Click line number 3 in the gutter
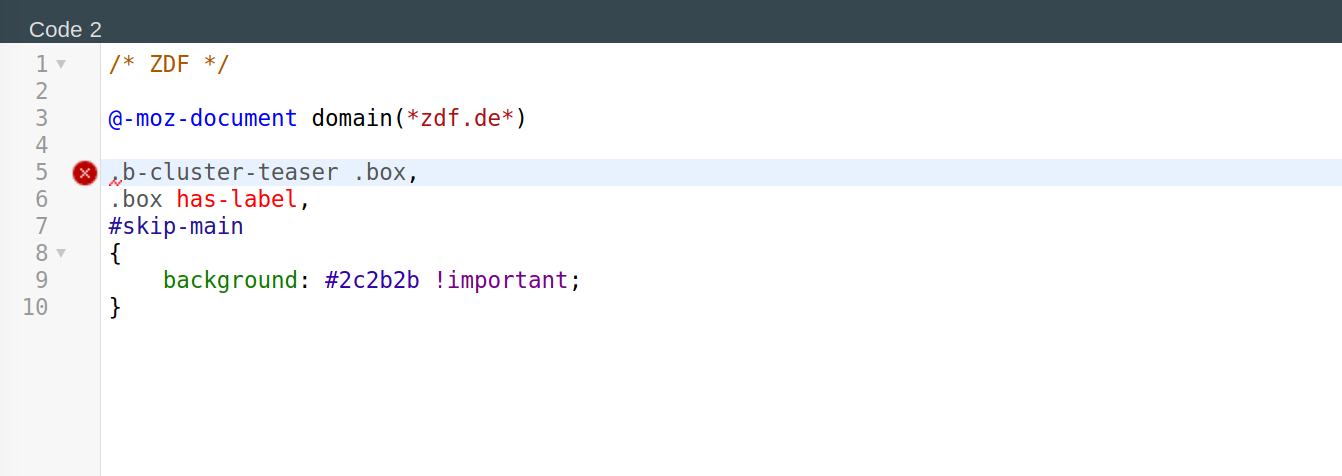 [x=41, y=119]
